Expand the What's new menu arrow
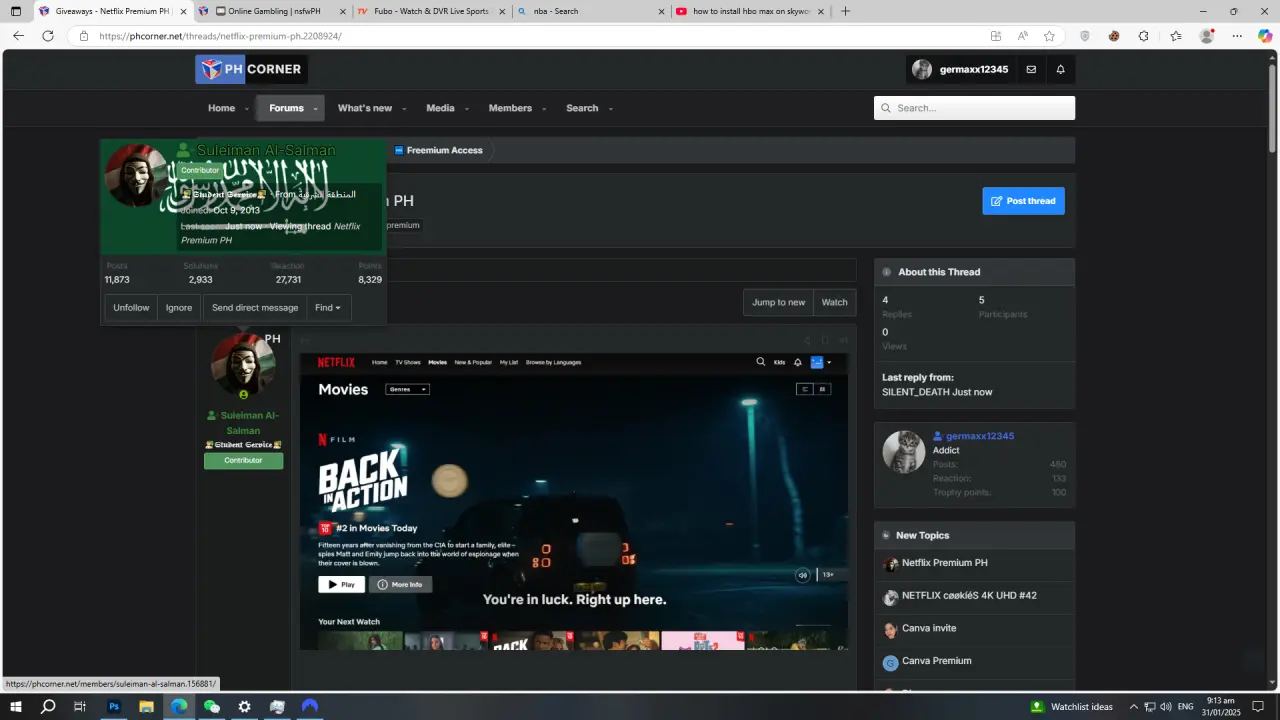This screenshot has width=1280, height=720. 403,108
